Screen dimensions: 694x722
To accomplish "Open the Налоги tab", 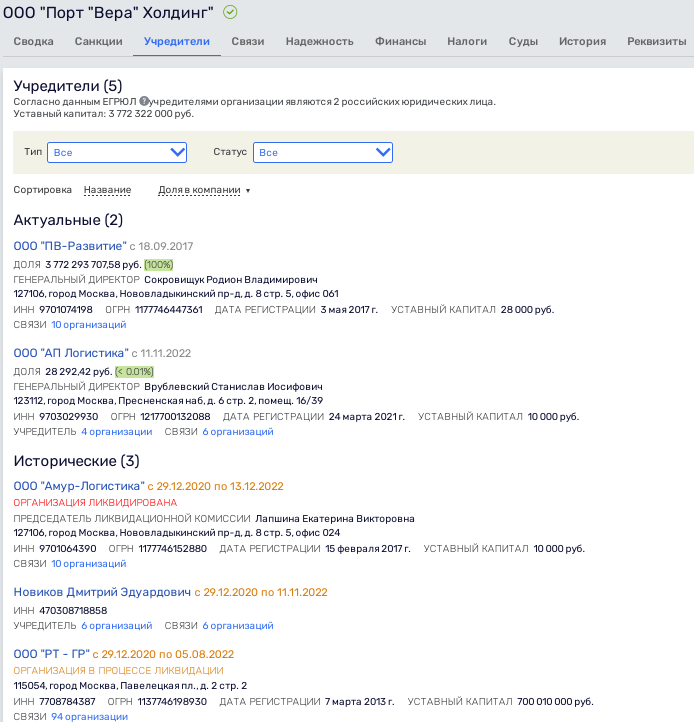I will coord(467,42).
